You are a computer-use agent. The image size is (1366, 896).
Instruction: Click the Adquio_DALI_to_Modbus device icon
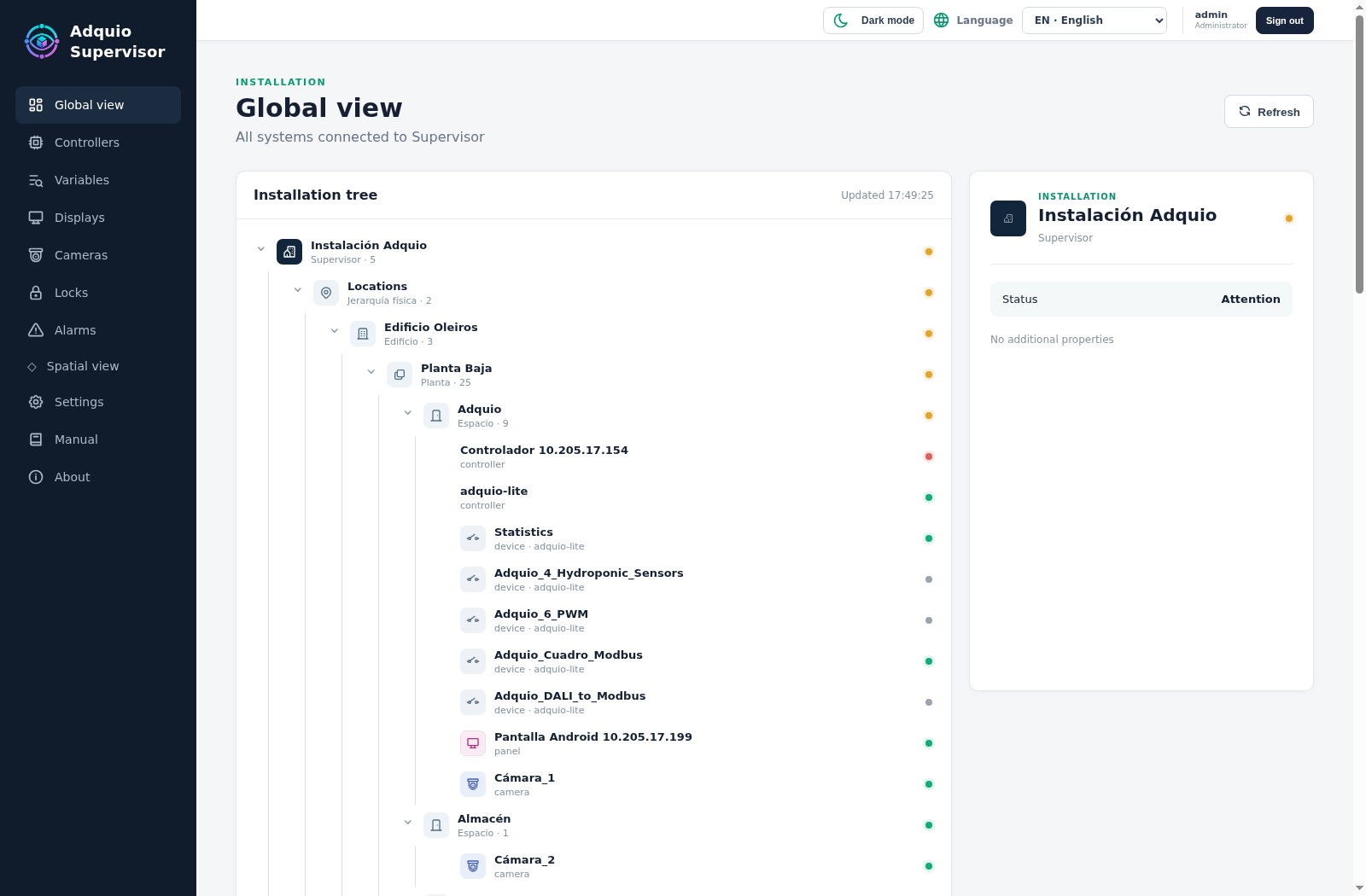tap(473, 702)
